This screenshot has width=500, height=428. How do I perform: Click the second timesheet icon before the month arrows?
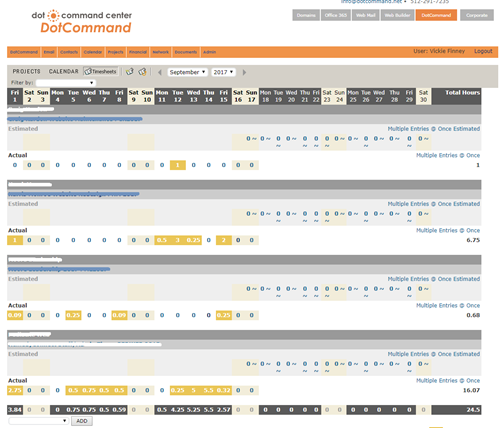point(142,72)
